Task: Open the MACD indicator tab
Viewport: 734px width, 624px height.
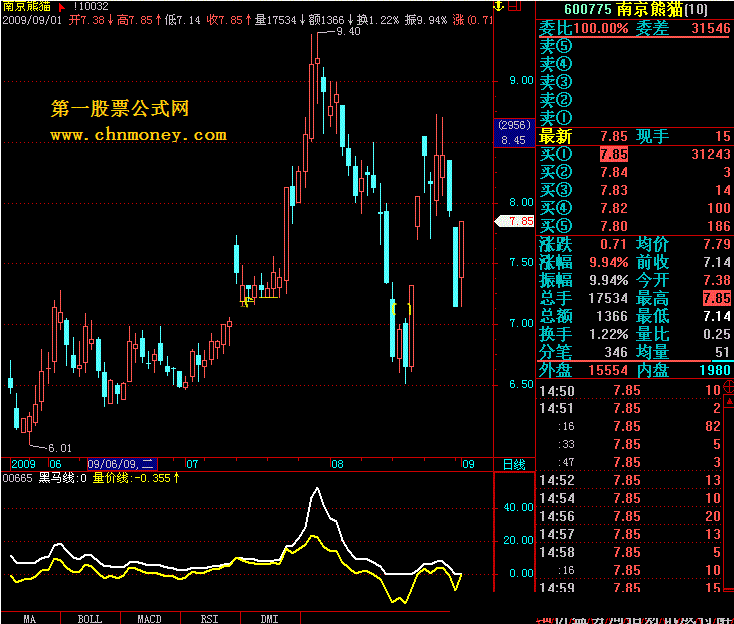Action: 150,618
